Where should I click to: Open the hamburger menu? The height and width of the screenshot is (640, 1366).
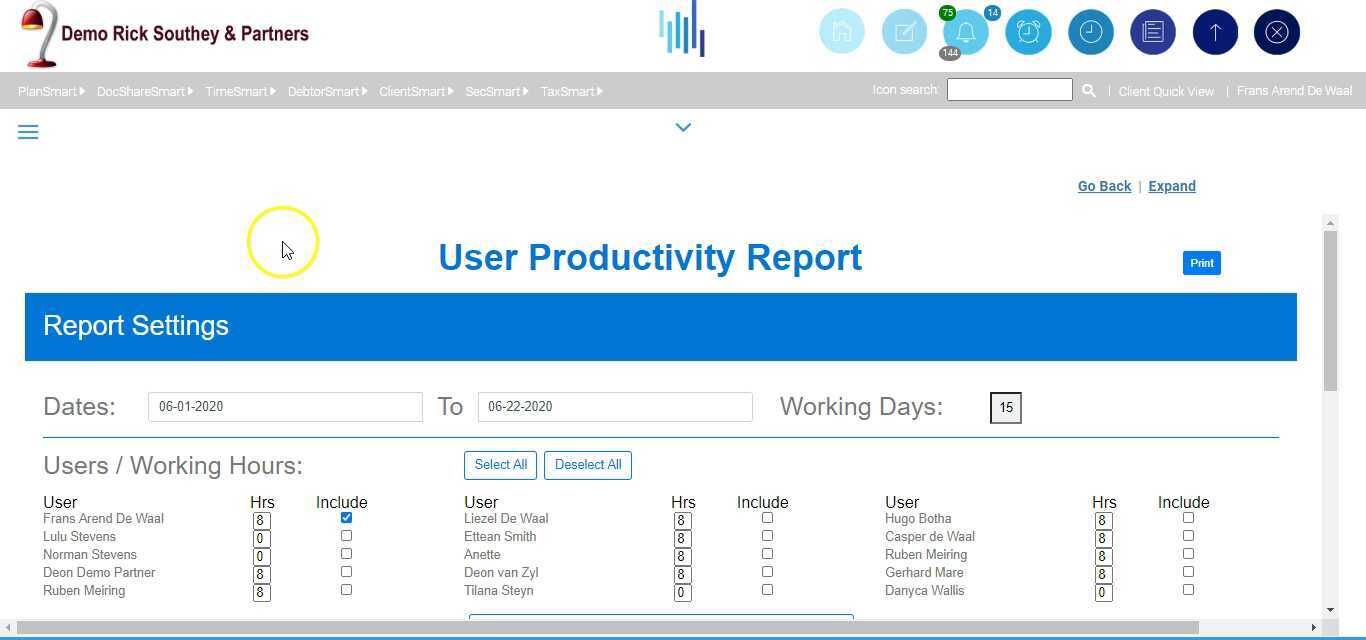tap(28, 131)
